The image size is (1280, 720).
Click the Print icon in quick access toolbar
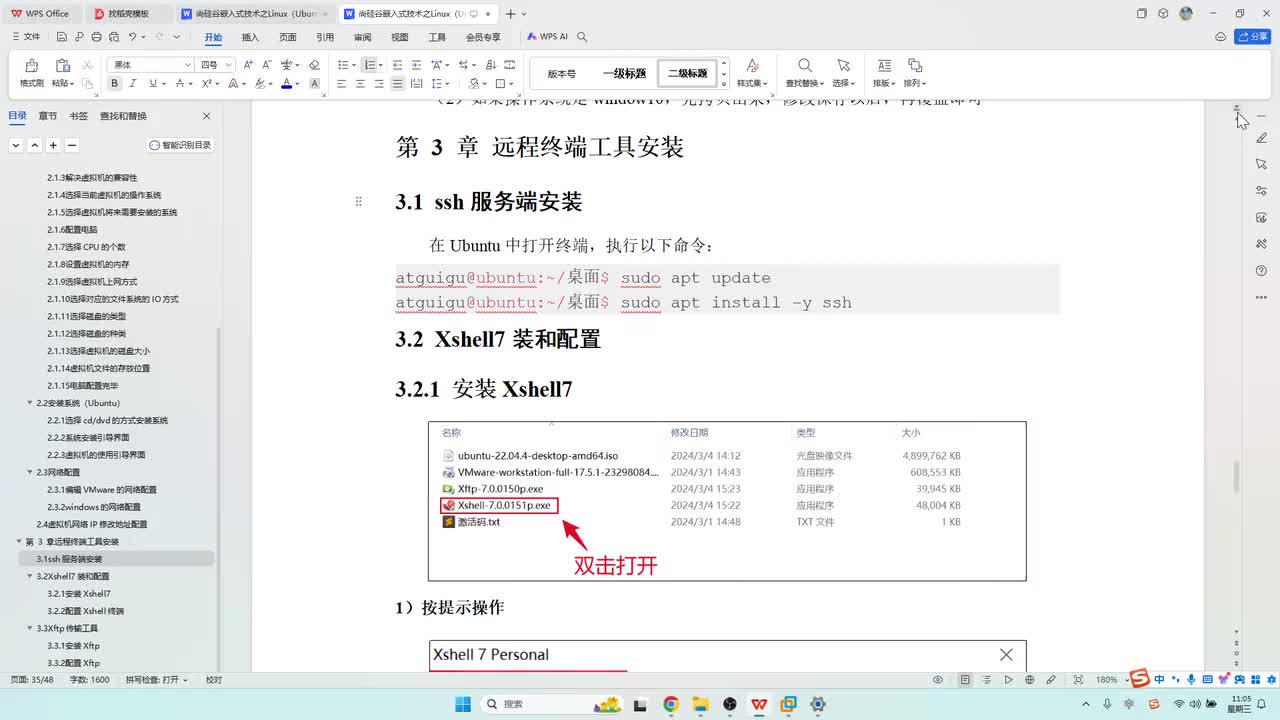[97, 37]
